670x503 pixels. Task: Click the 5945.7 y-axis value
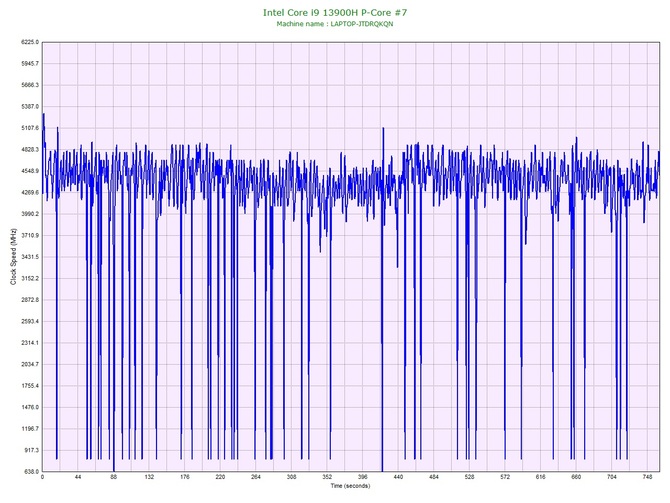click(30, 64)
